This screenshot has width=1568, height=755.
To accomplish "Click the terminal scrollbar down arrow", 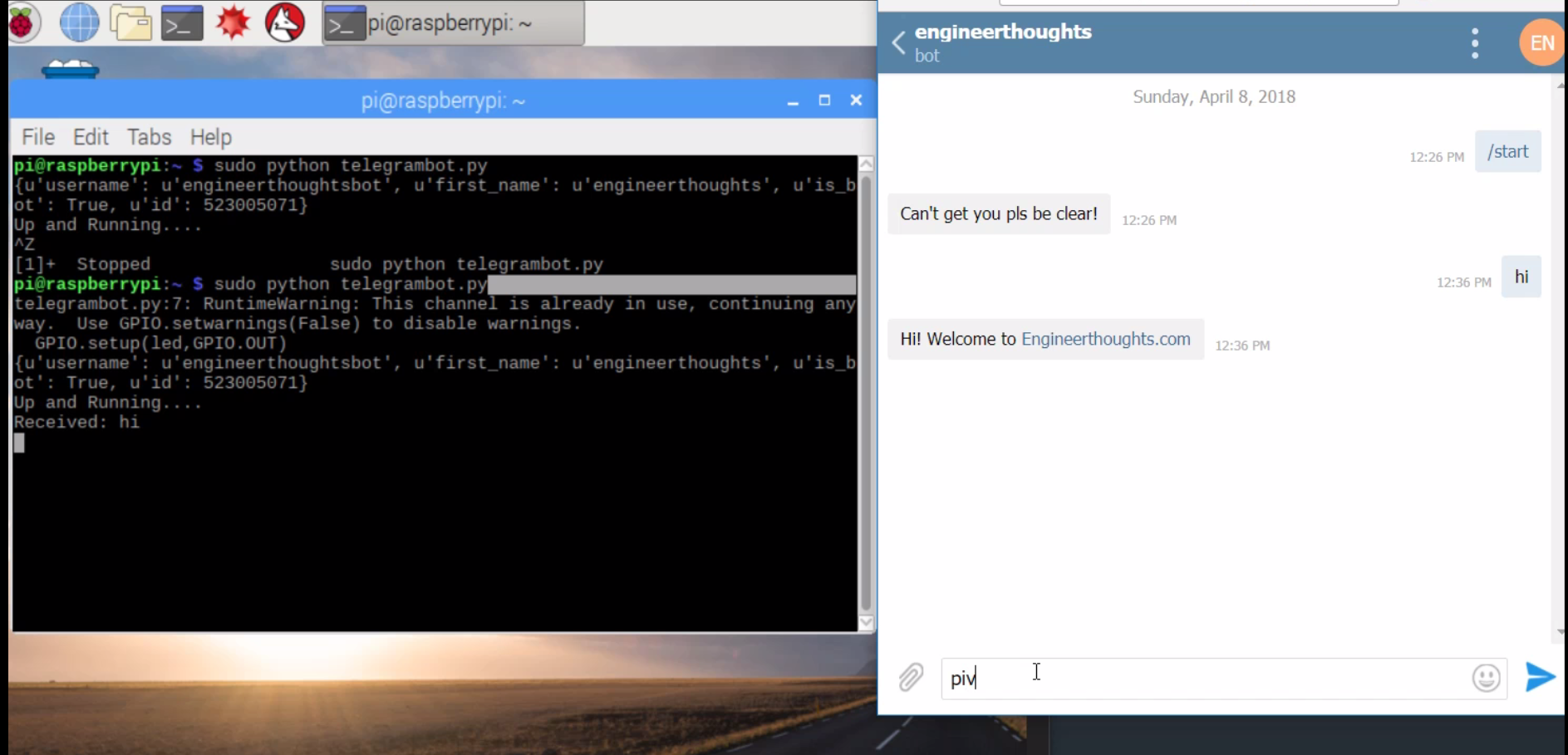I will (x=867, y=622).
